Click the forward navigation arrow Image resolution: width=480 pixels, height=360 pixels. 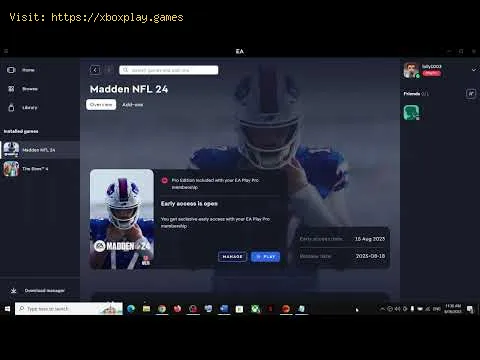click(109, 70)
